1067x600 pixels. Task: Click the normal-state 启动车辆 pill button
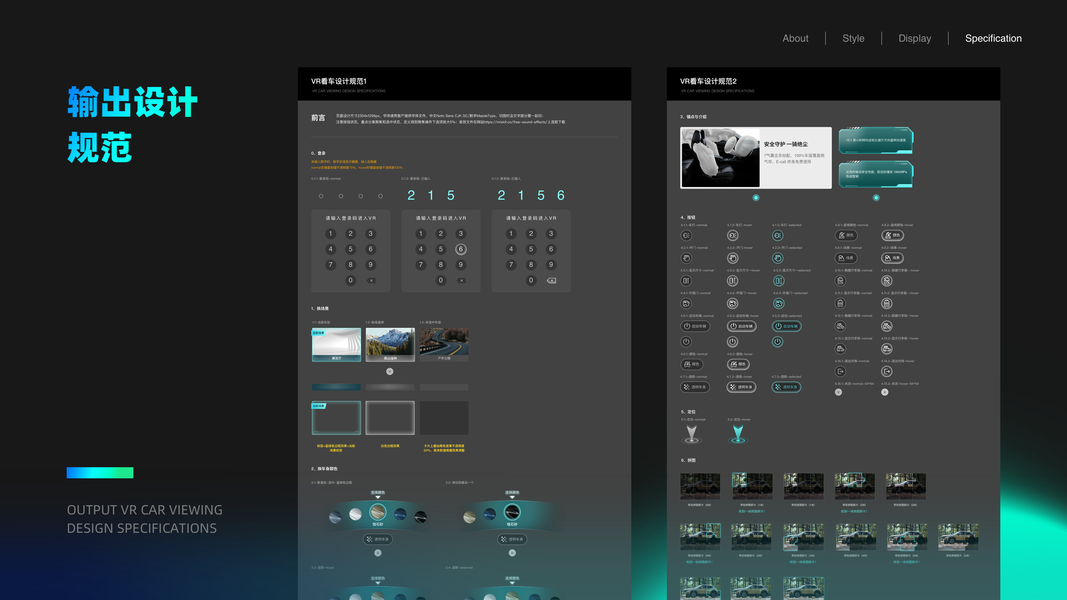(695, 327)
